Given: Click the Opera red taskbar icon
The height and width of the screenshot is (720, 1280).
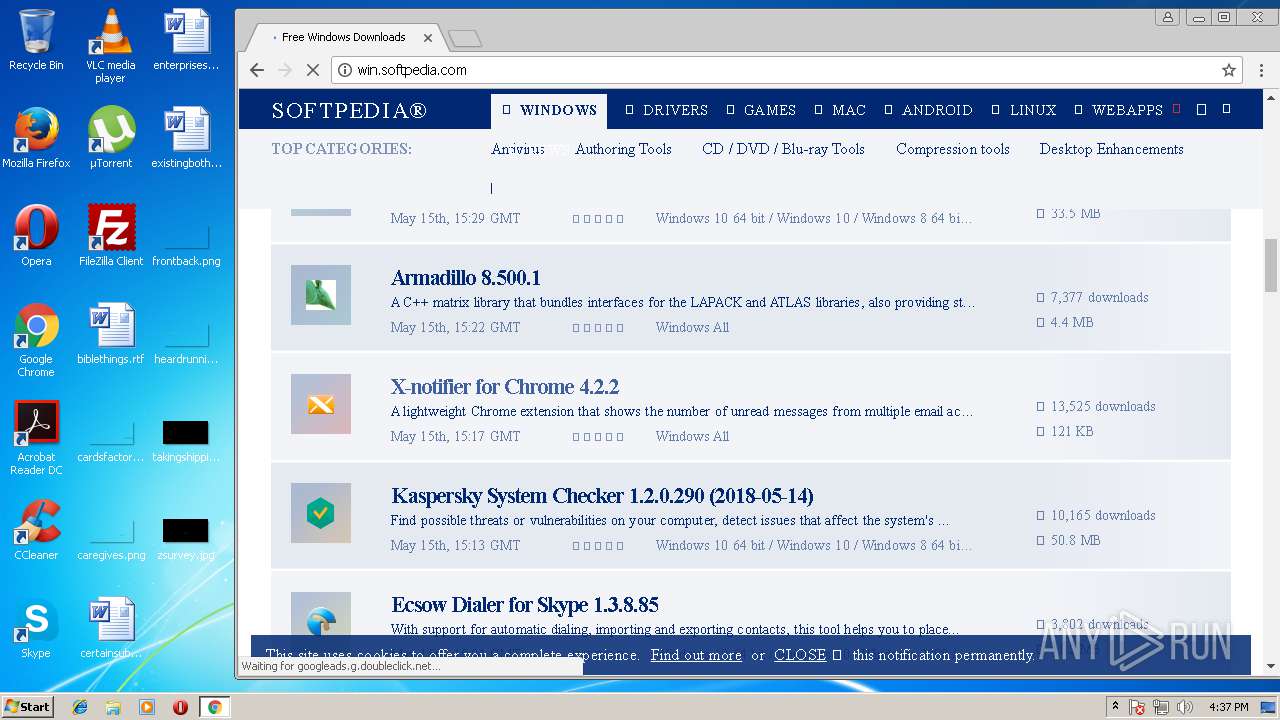Looking at the screenshot, I should pyautogui.click(x=180, y=707).
